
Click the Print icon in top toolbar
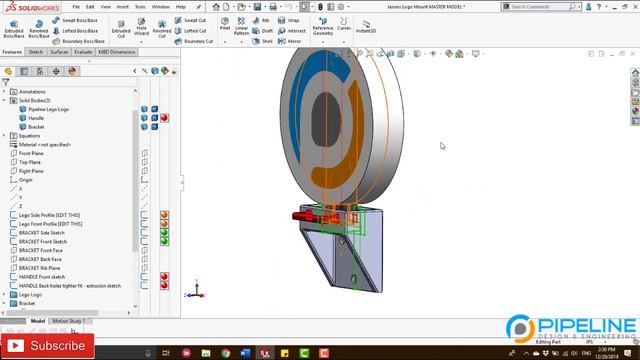(273, 7)
